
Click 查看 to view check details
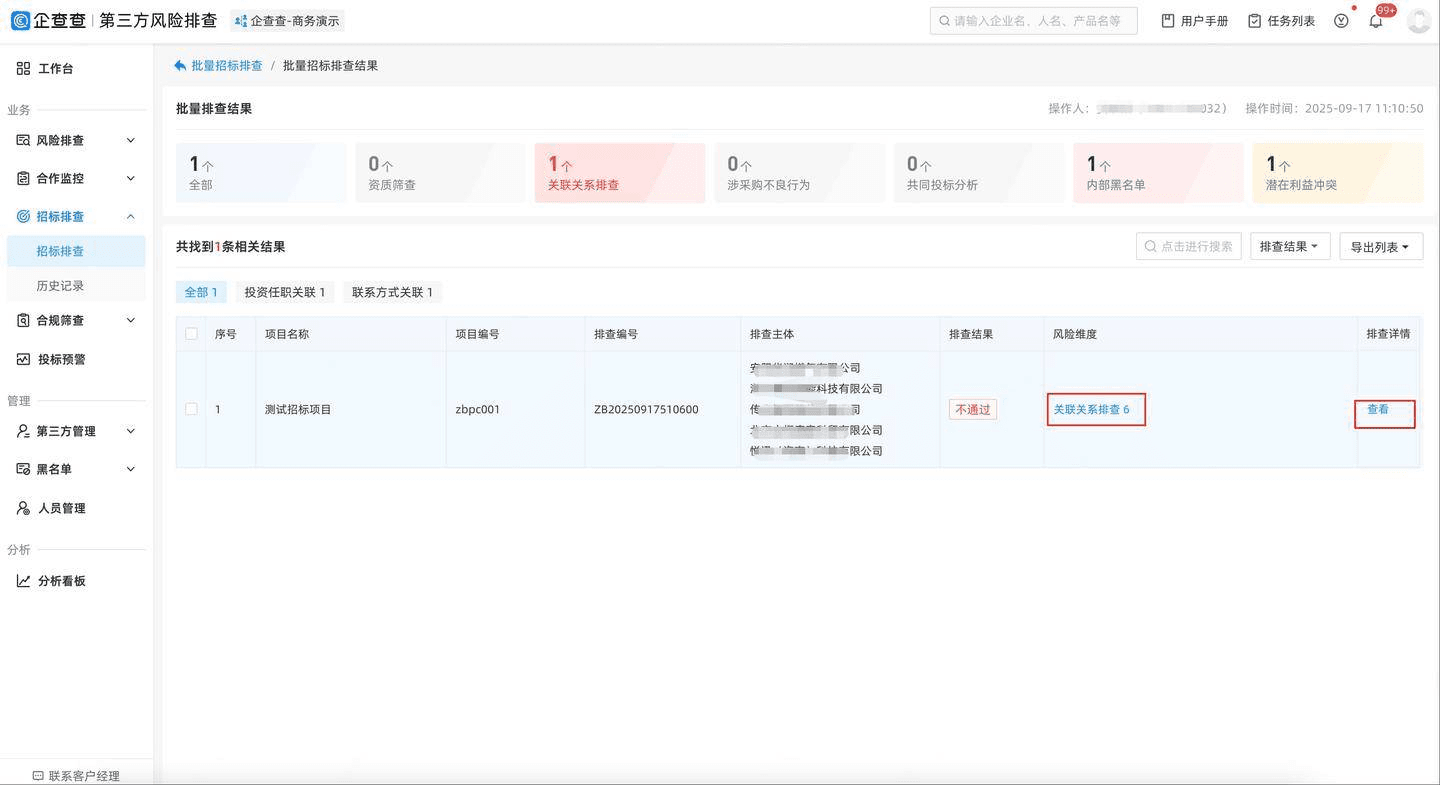click(1378, 410)
